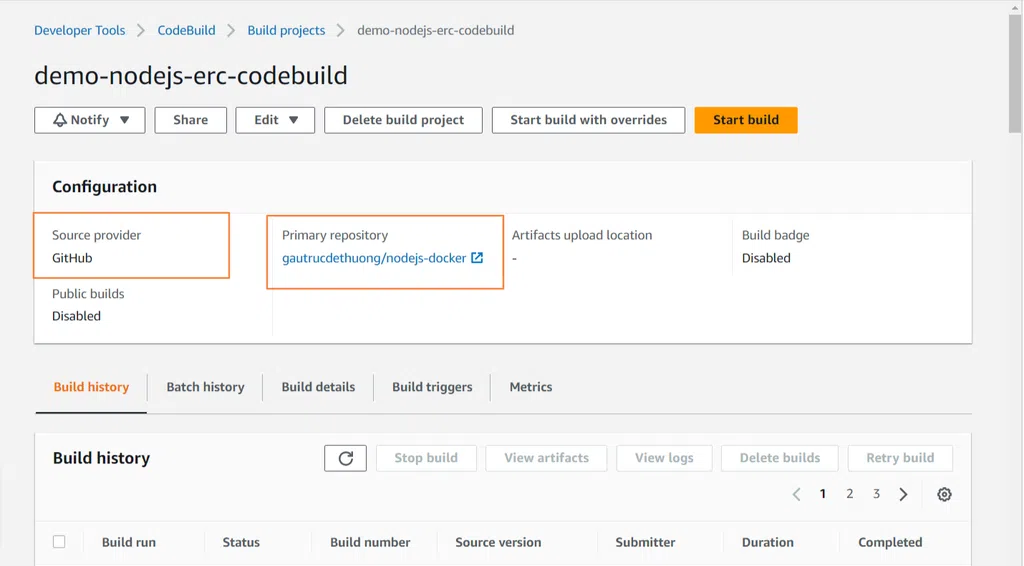1024x566 pixels.
Task: Switch to the Batch history tab
Action: coord(205,387)
